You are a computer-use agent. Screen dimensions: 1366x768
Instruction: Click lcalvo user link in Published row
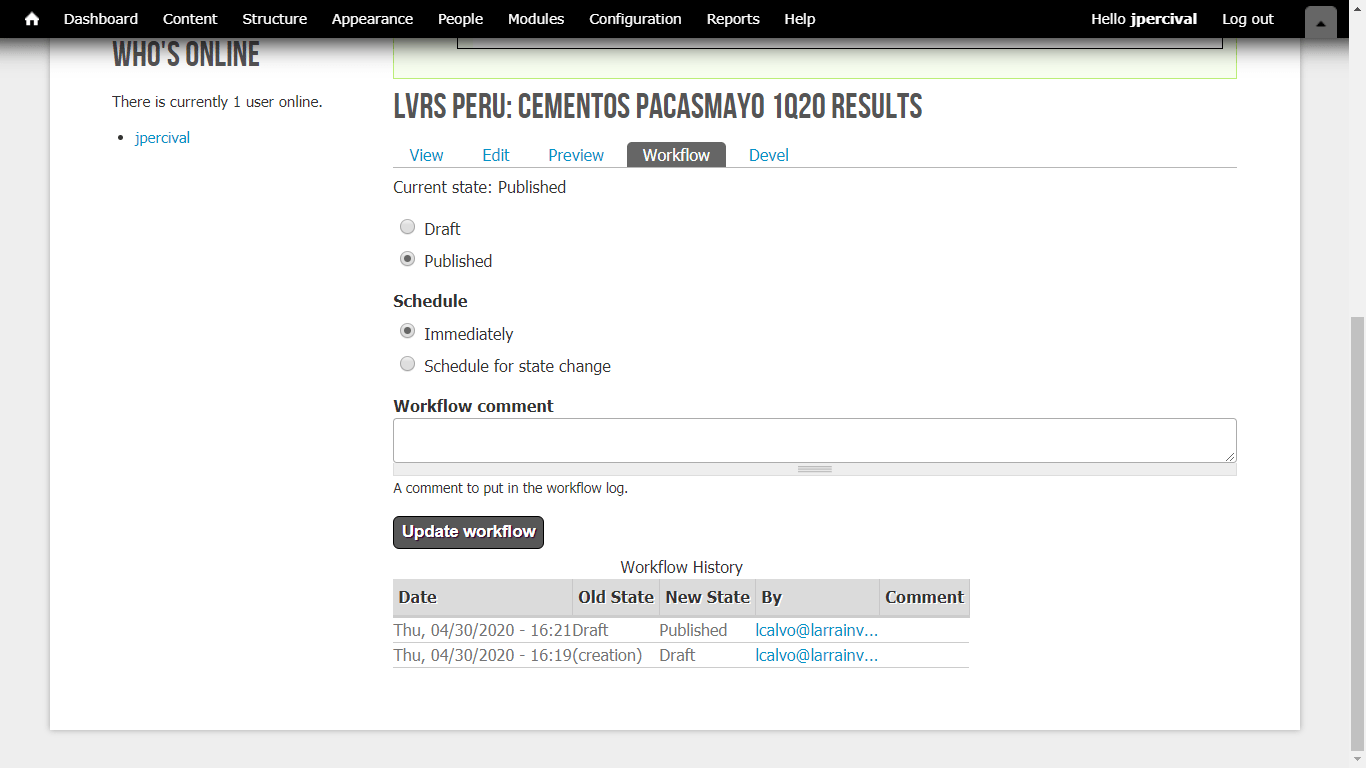(x=816, y=630)
